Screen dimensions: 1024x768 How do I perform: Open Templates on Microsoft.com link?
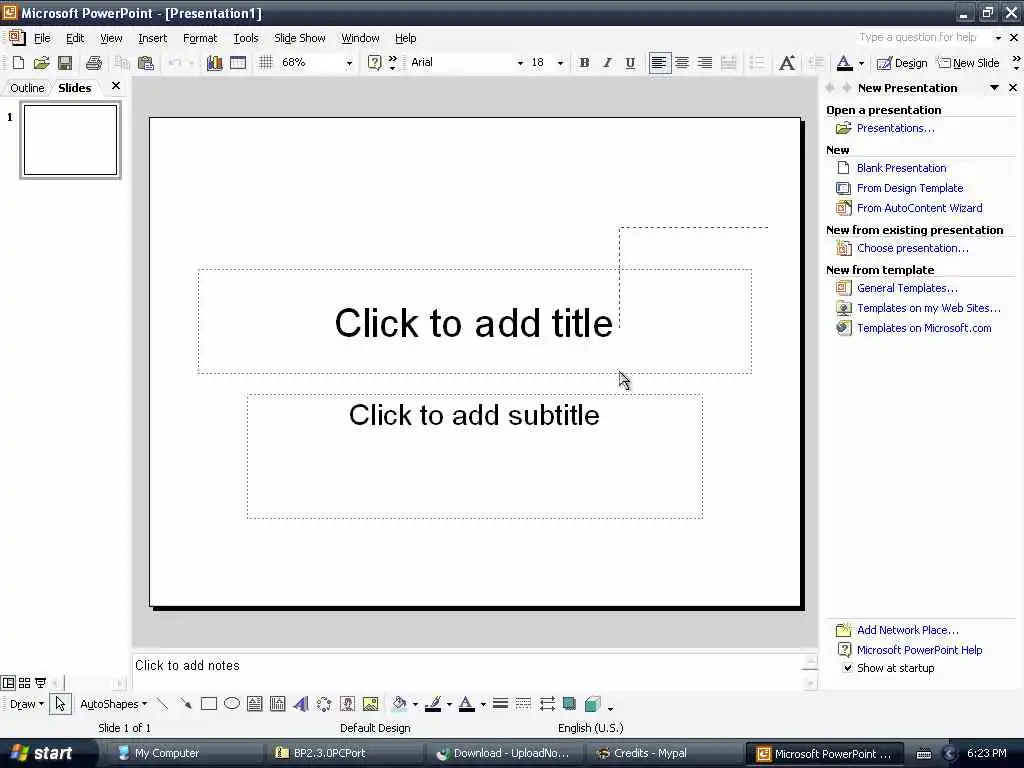tap(924, 328)
